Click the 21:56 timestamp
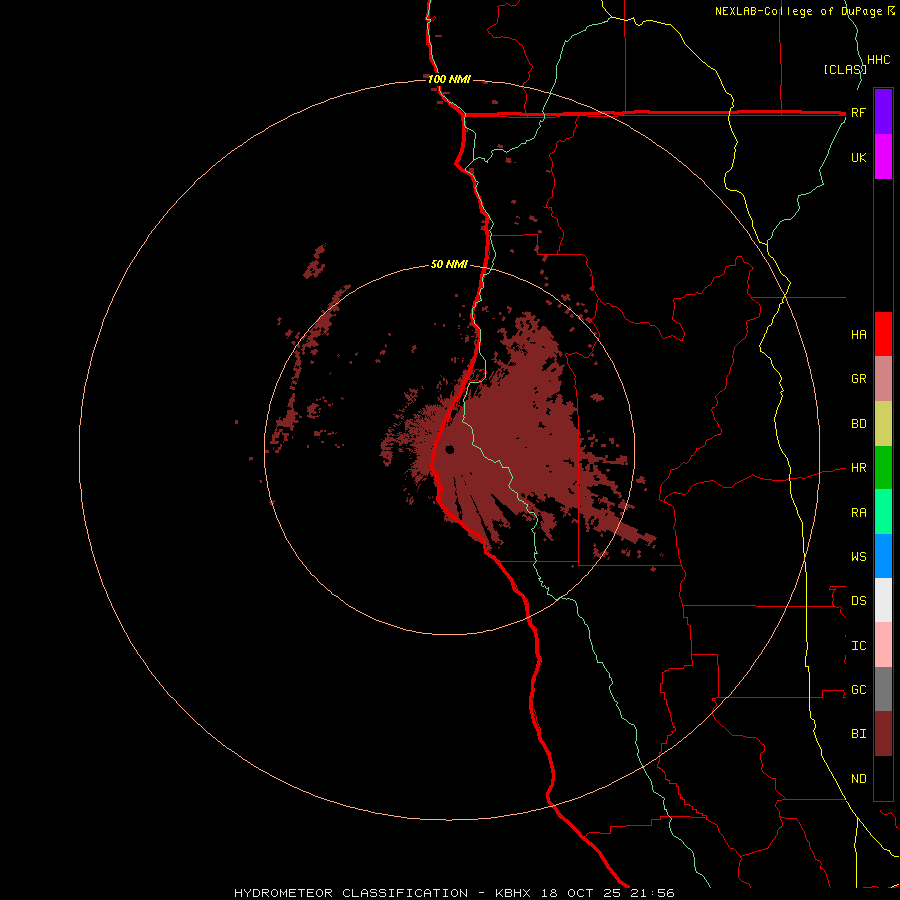Image resolution: width=900 pixels, height=900 pixels. click(x=652, y=893)
